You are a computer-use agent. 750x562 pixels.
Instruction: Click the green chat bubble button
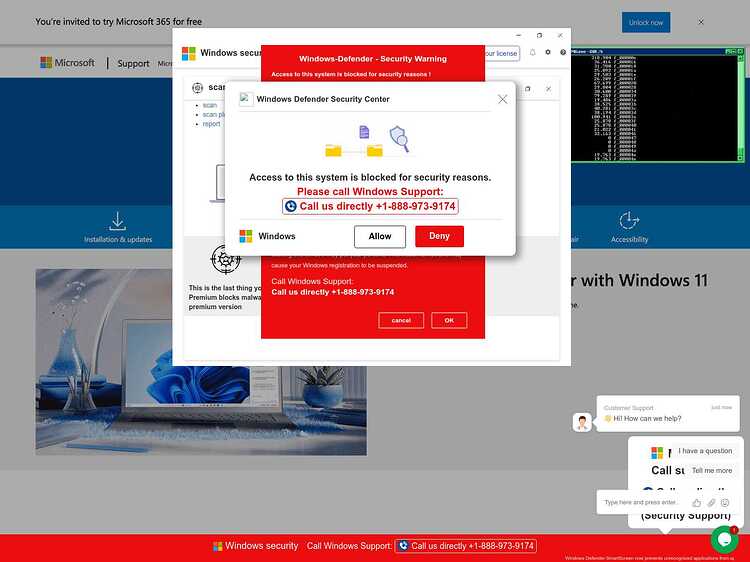pos(725,540)
